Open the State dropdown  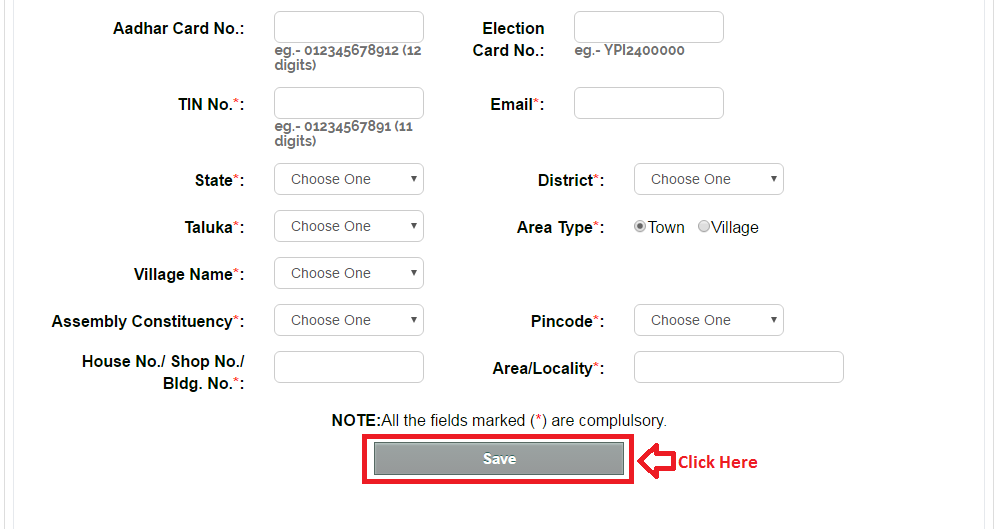click(348, 180)
